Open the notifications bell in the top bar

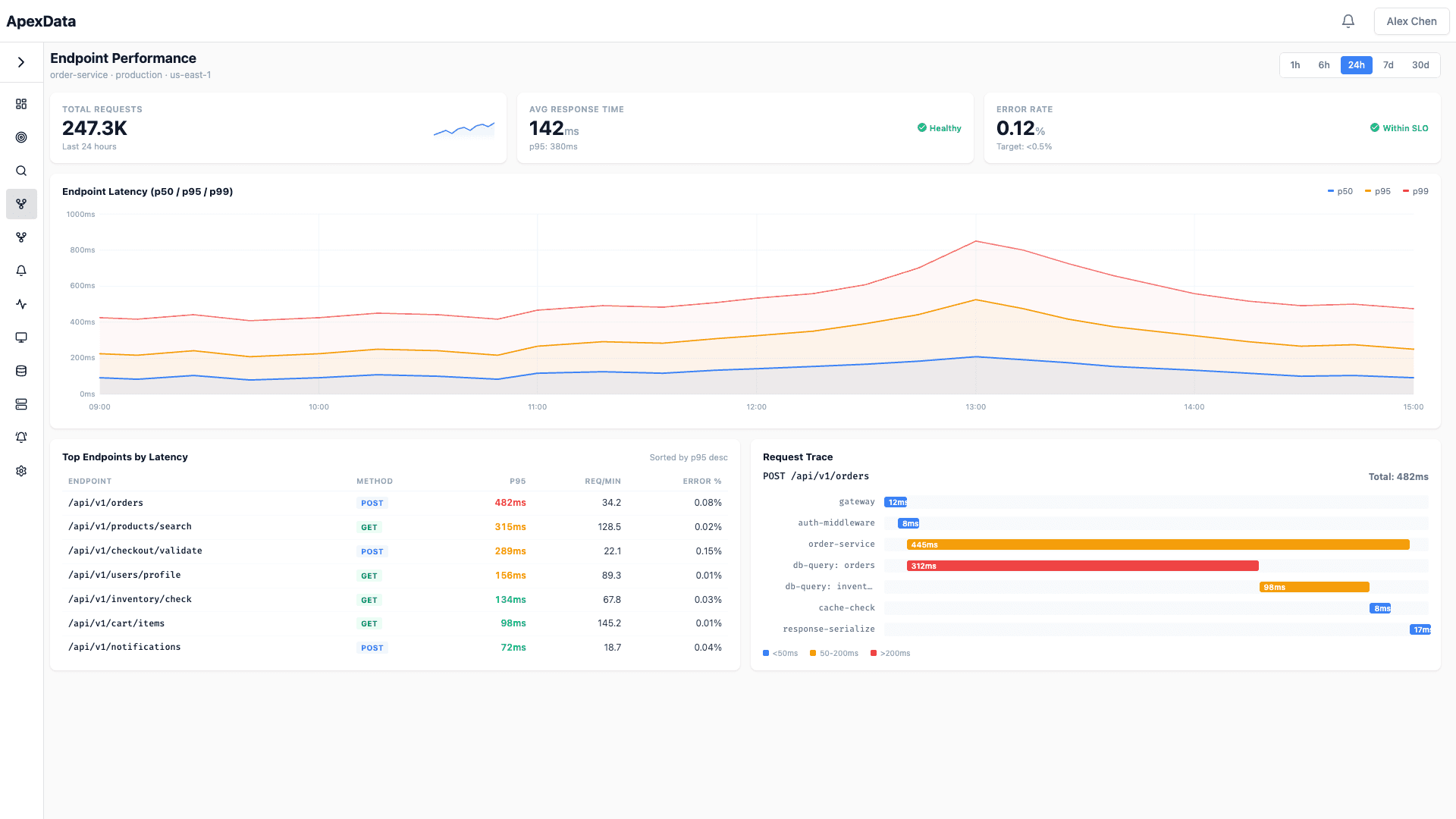point(1348,20)
